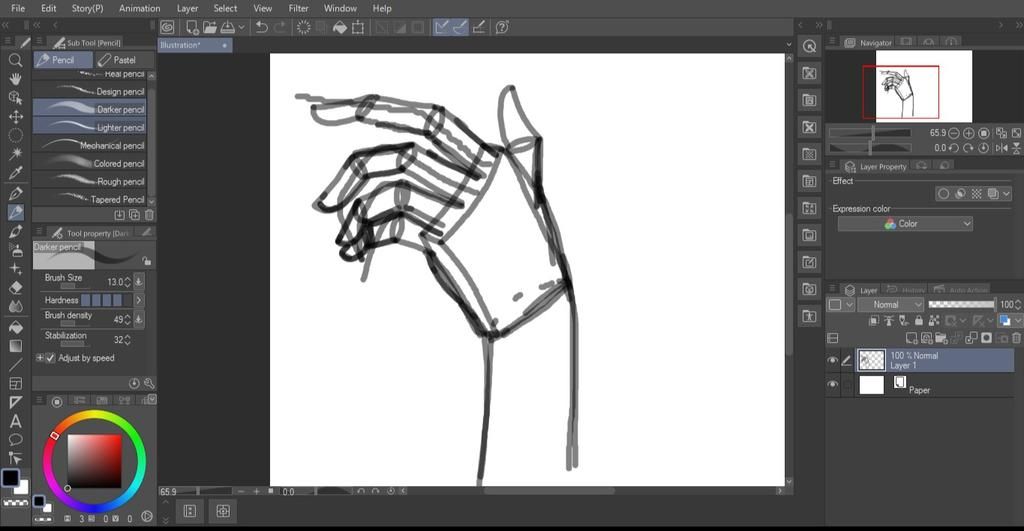The width and height of the screenshot is (1024, 531).
Task: Open Brush Size dynamics button
Action: [x=139, y=282]
